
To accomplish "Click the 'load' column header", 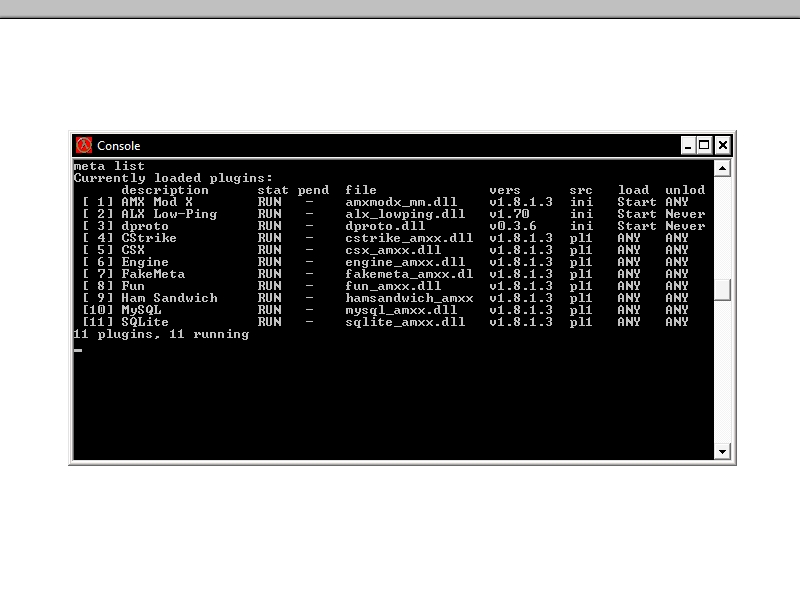I will (x=633, y=190).
